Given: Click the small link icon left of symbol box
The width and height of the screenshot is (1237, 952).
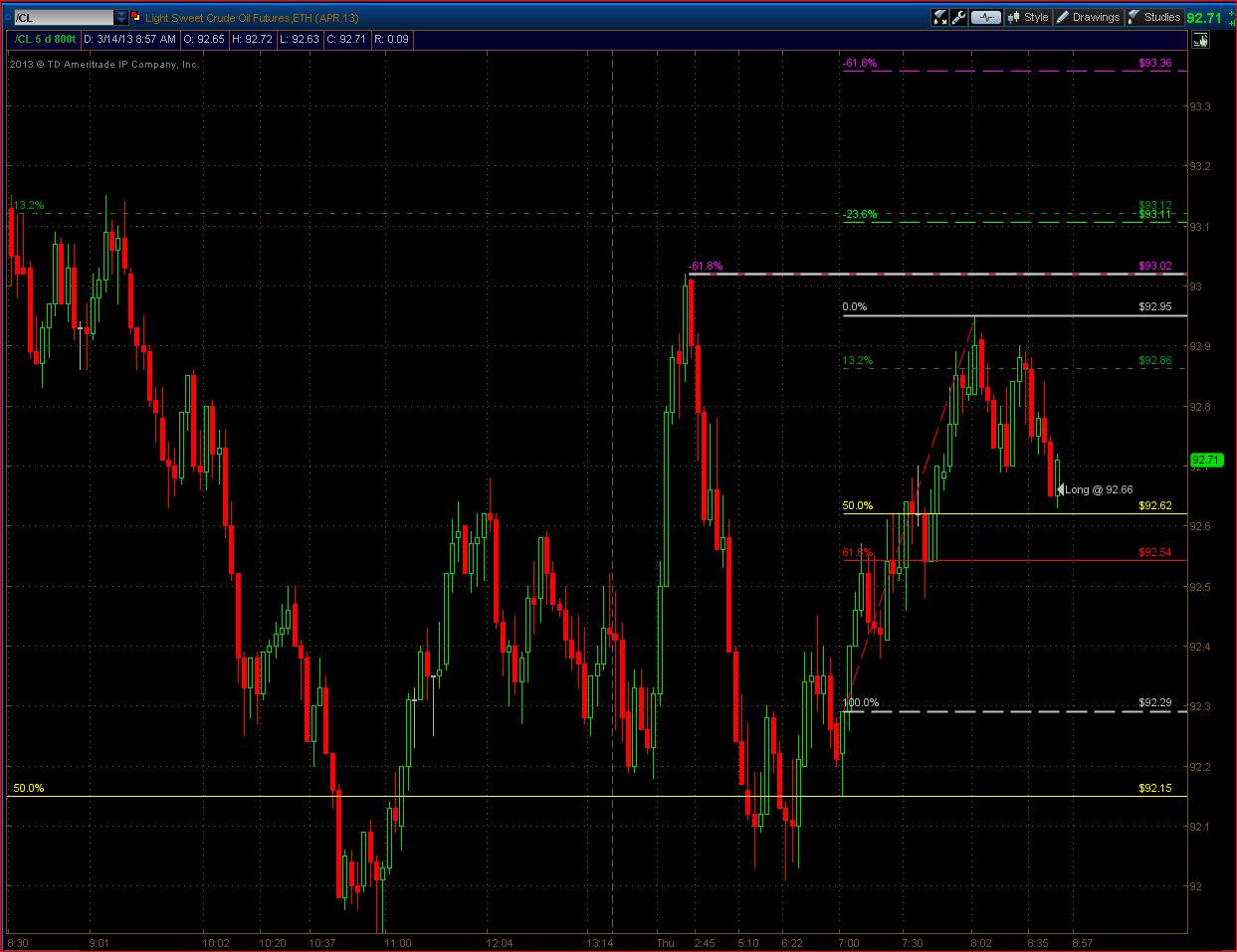Looking at the screenshot, I should [6, 18].
